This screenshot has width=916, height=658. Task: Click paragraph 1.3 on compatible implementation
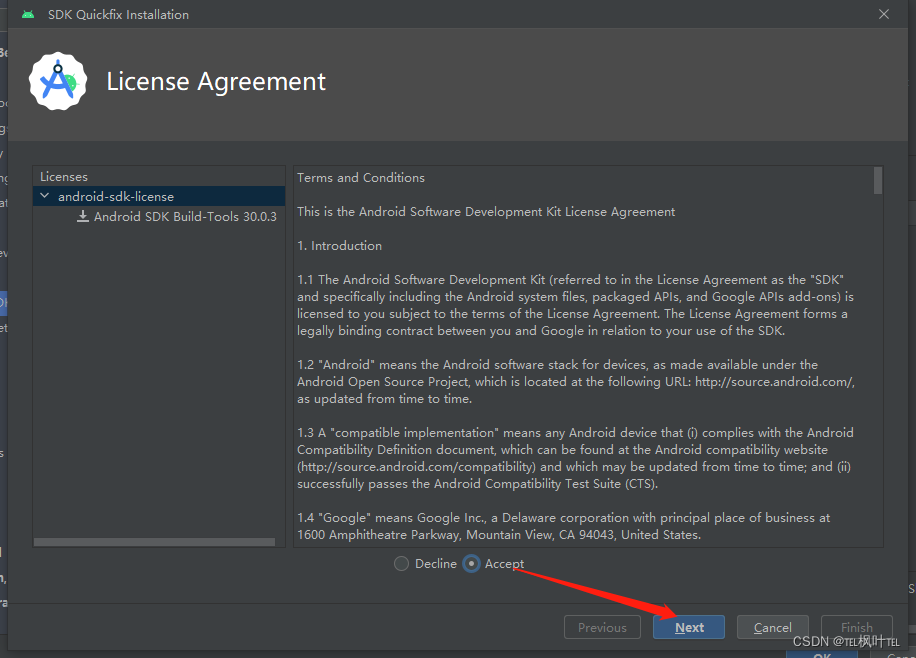pos(575,458)
